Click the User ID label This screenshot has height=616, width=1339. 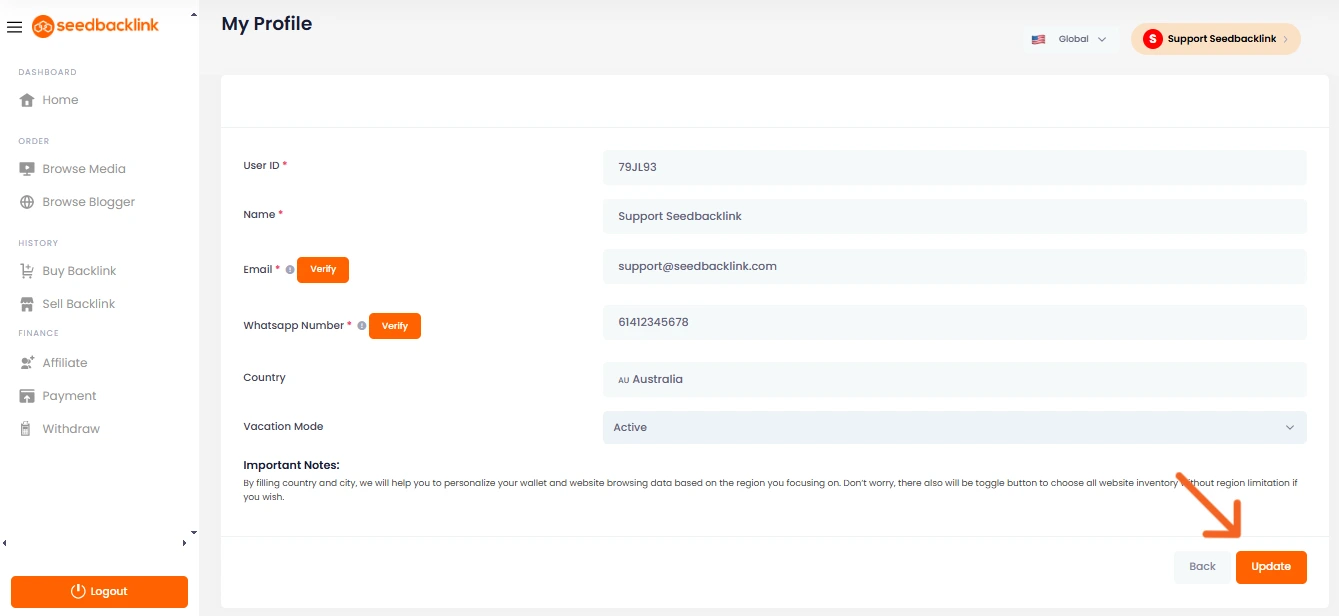[261, 166]
